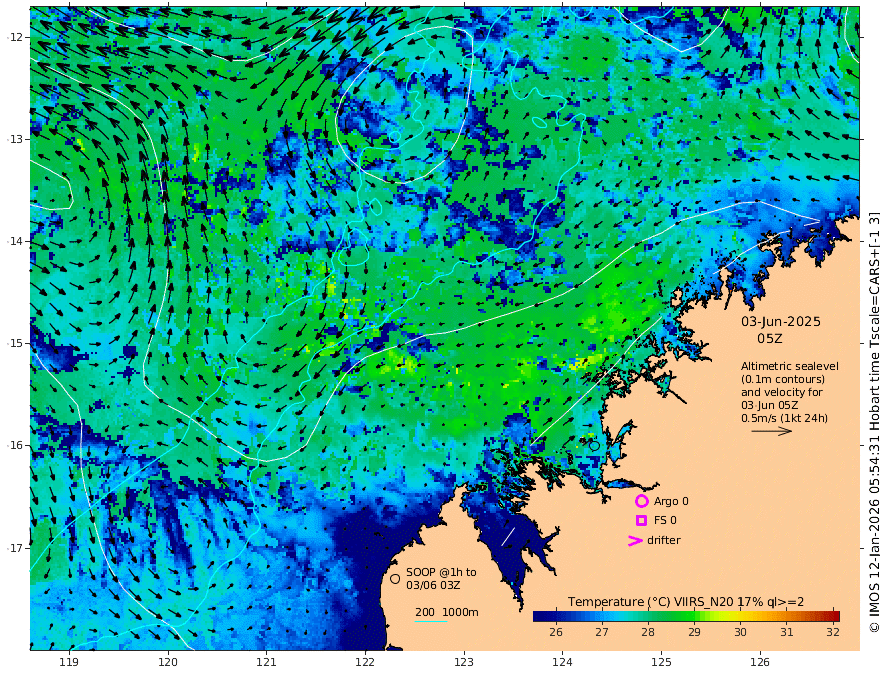880x680 pixels.
Task: Click latitude axis label -16
Action: coord(15,445)
